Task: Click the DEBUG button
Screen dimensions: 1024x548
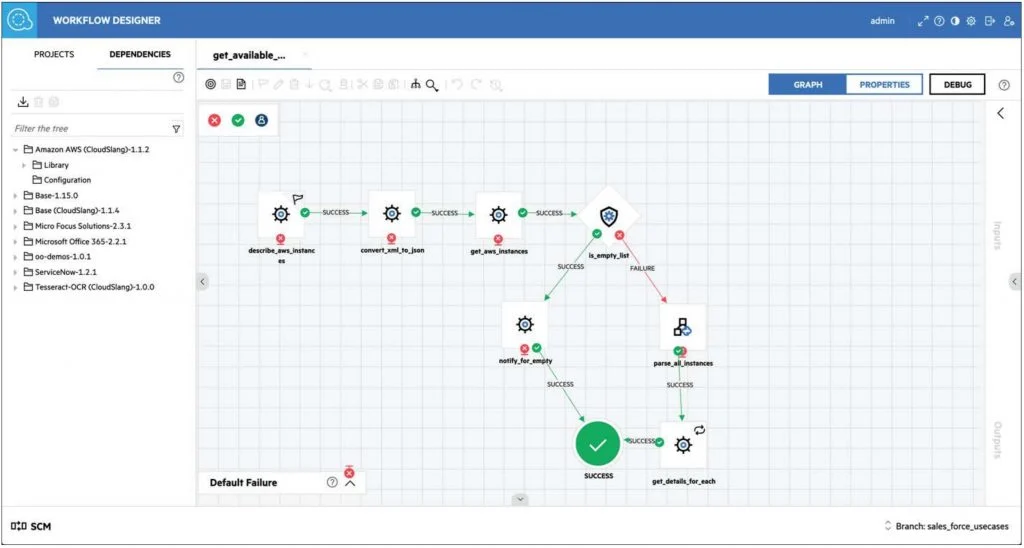Action: [x=957, y=85]
